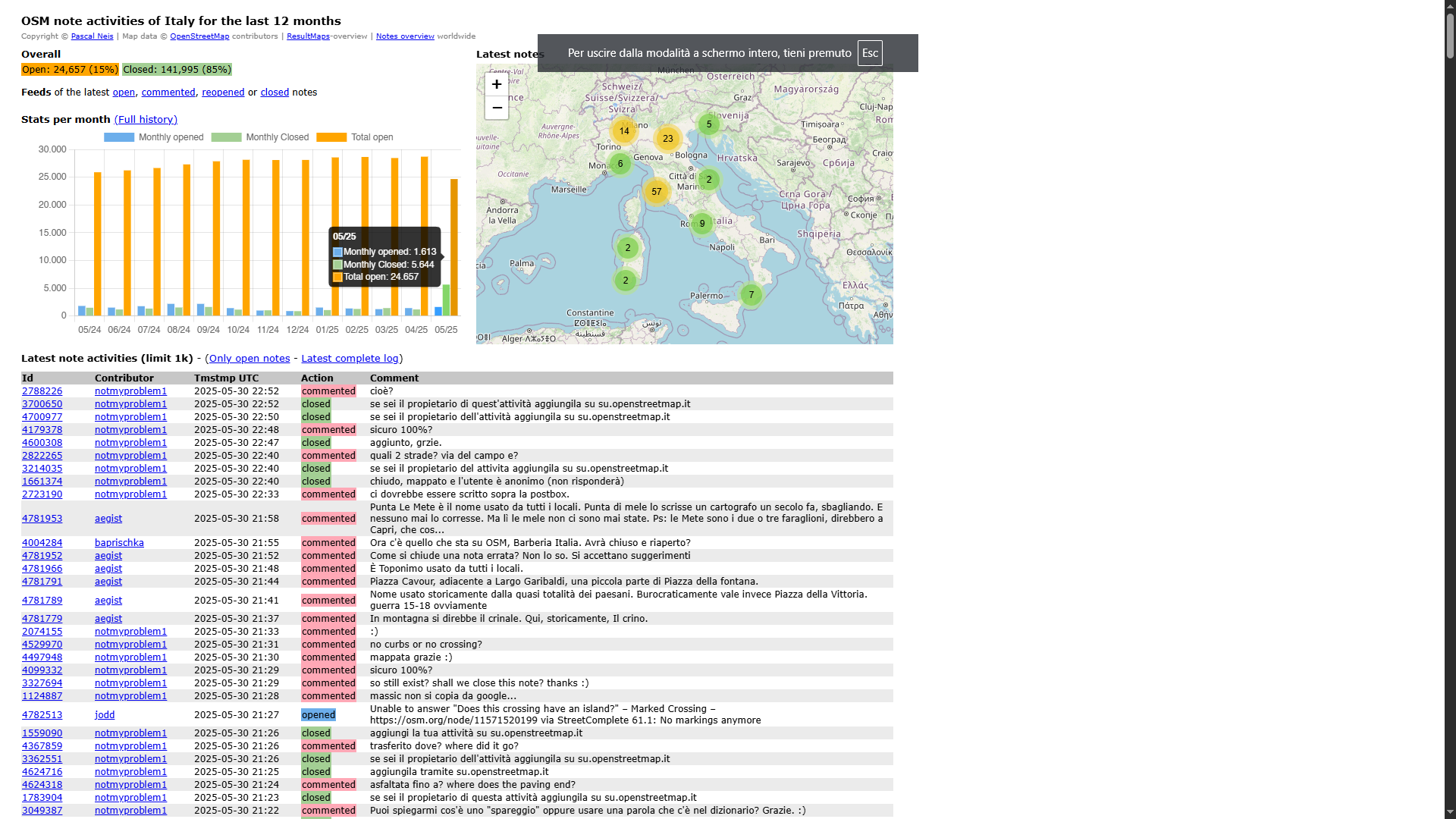Open the feed of latest open notes
The image size is (1456, 819).
coord(124,93)
